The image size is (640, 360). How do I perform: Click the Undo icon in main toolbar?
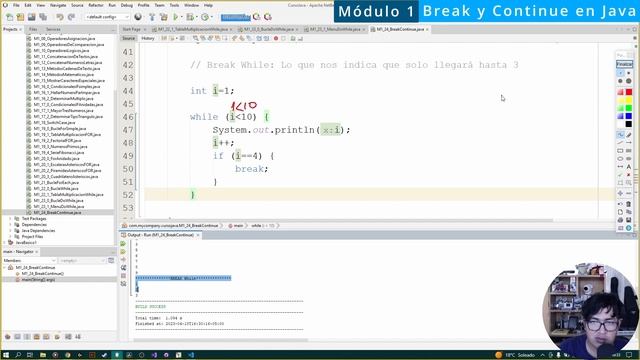pyautogui.click(x=60, y=17)
